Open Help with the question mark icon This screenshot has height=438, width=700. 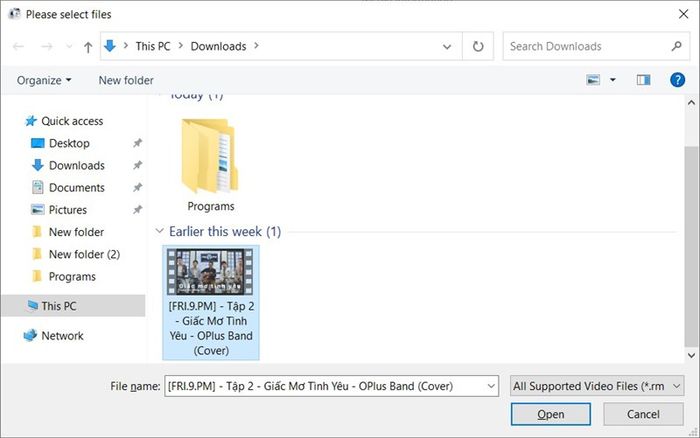[677, 80]
